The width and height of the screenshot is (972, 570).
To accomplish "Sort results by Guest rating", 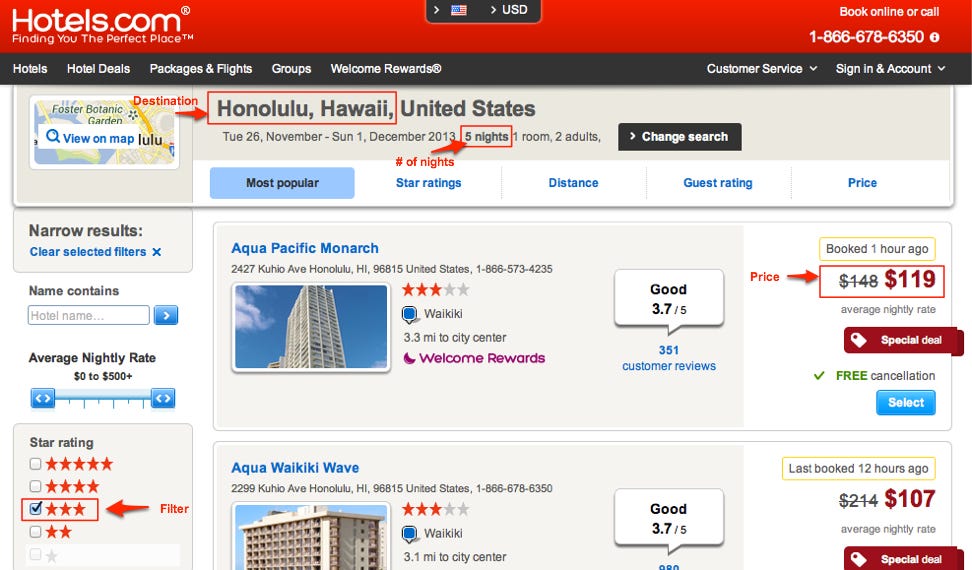I will tap(718, 183).
